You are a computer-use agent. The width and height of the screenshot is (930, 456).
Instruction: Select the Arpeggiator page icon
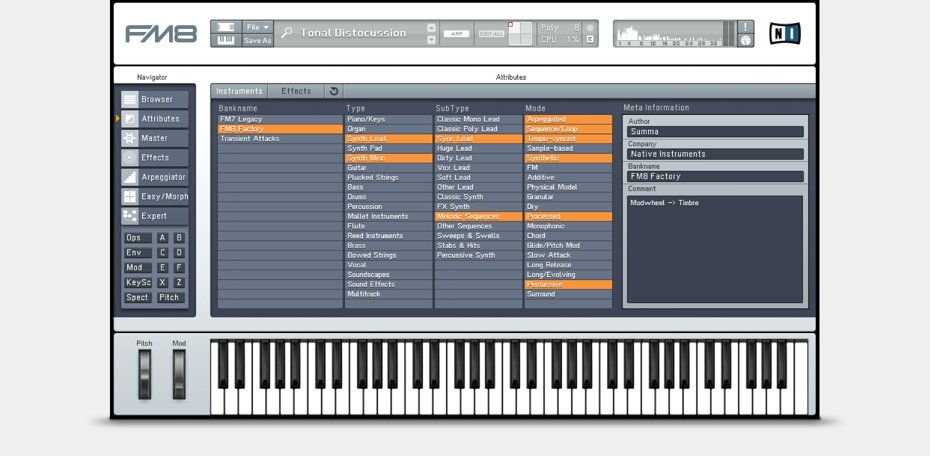tap(130, 177)
